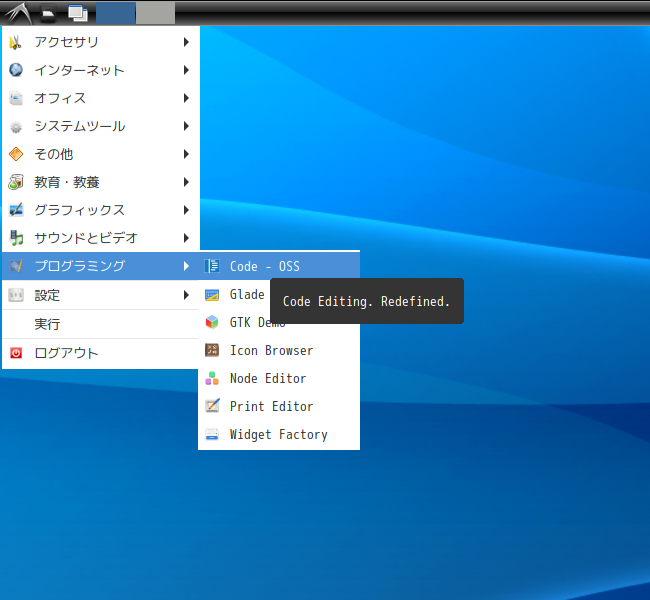The width and height of the screenshot is (650, 600).
Task: Click the show desktop windows icon
Action: (77, 13)
